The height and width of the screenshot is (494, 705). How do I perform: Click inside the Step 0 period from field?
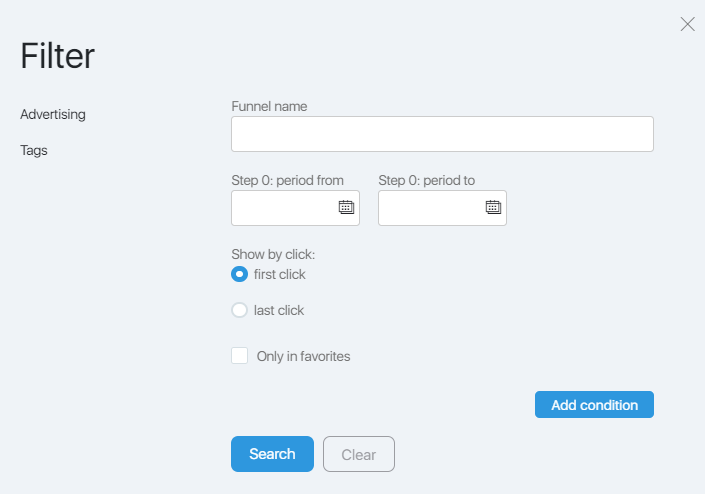[295, 208]
